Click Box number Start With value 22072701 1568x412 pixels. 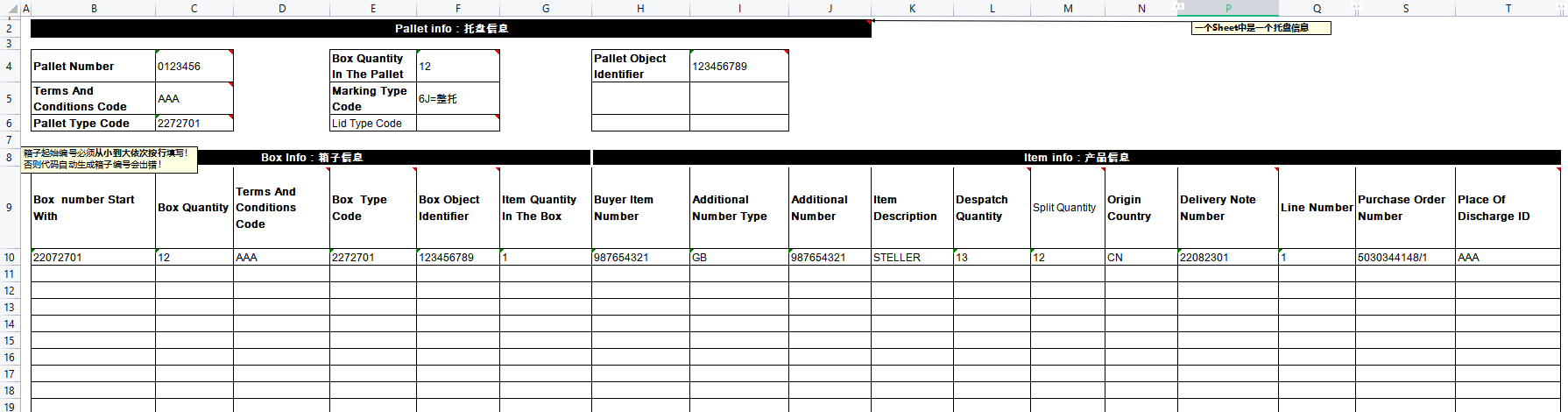pos(93,258)
